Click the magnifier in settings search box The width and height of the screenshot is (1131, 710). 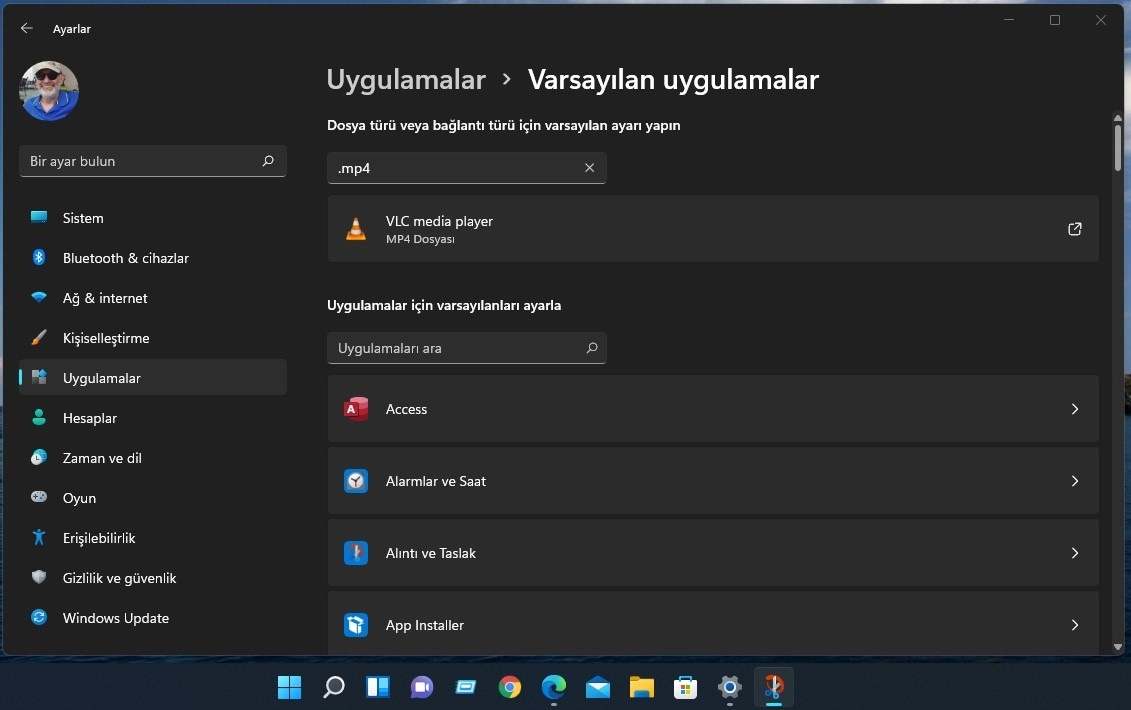tap(268, 161)
